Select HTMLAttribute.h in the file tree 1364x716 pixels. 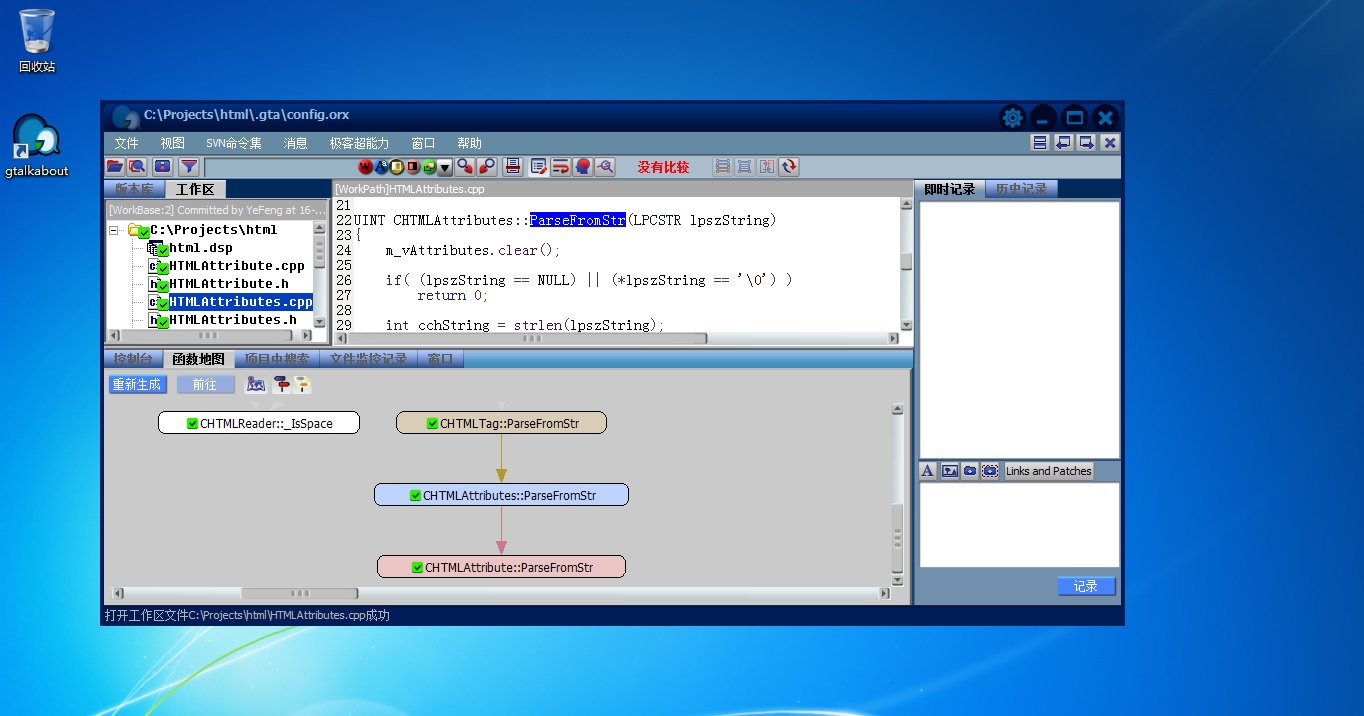click(228, 284)
